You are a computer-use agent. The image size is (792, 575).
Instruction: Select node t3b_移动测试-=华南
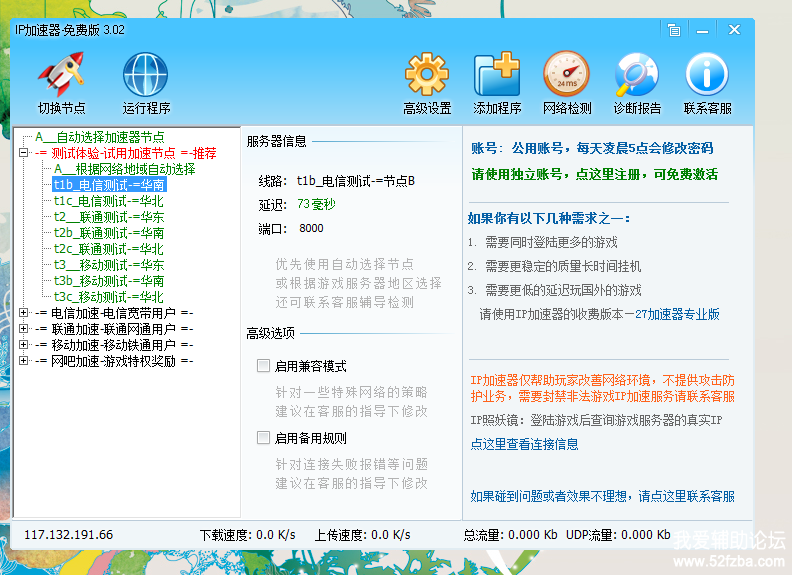click(x=109, y=281)
